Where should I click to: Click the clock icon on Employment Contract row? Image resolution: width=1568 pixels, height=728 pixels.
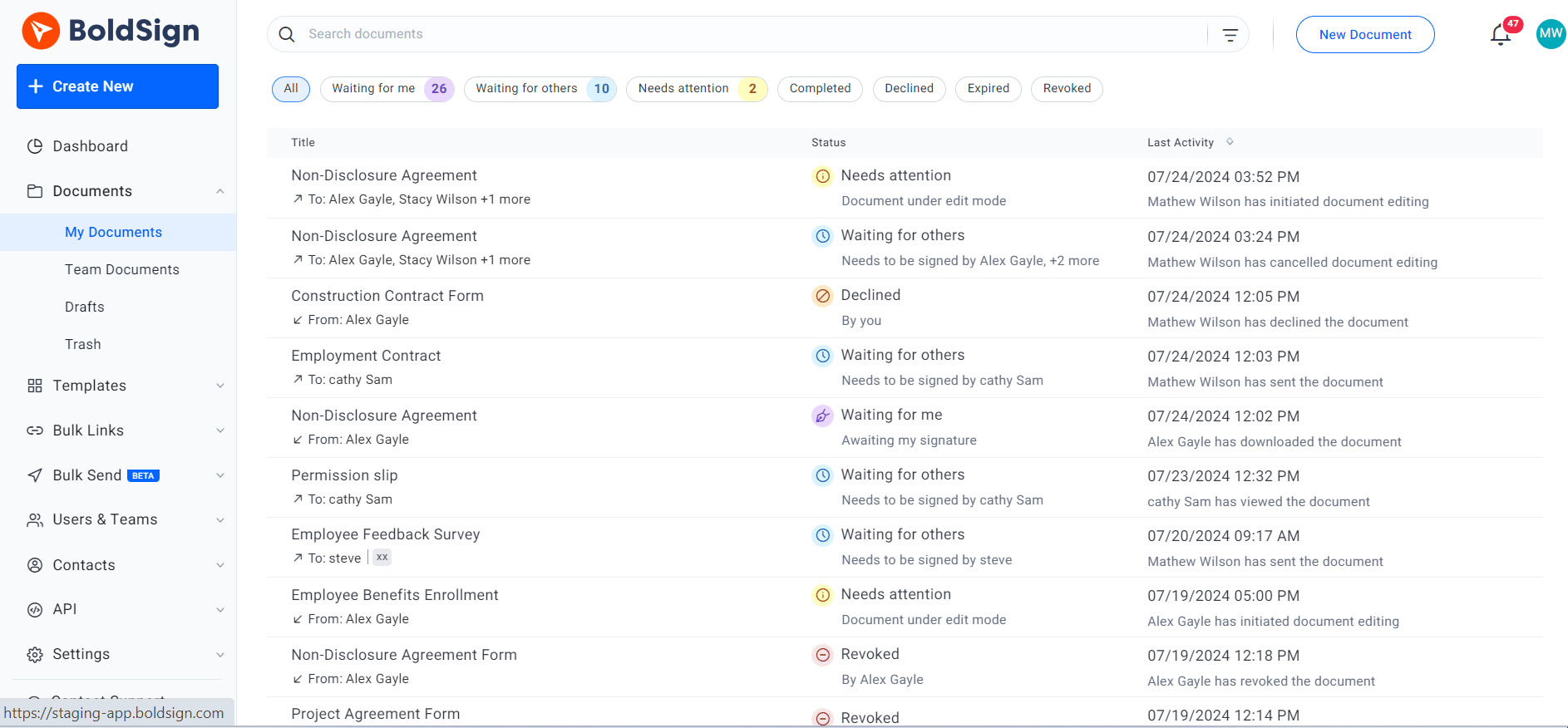pyautogui.click(x=822, y=356)
